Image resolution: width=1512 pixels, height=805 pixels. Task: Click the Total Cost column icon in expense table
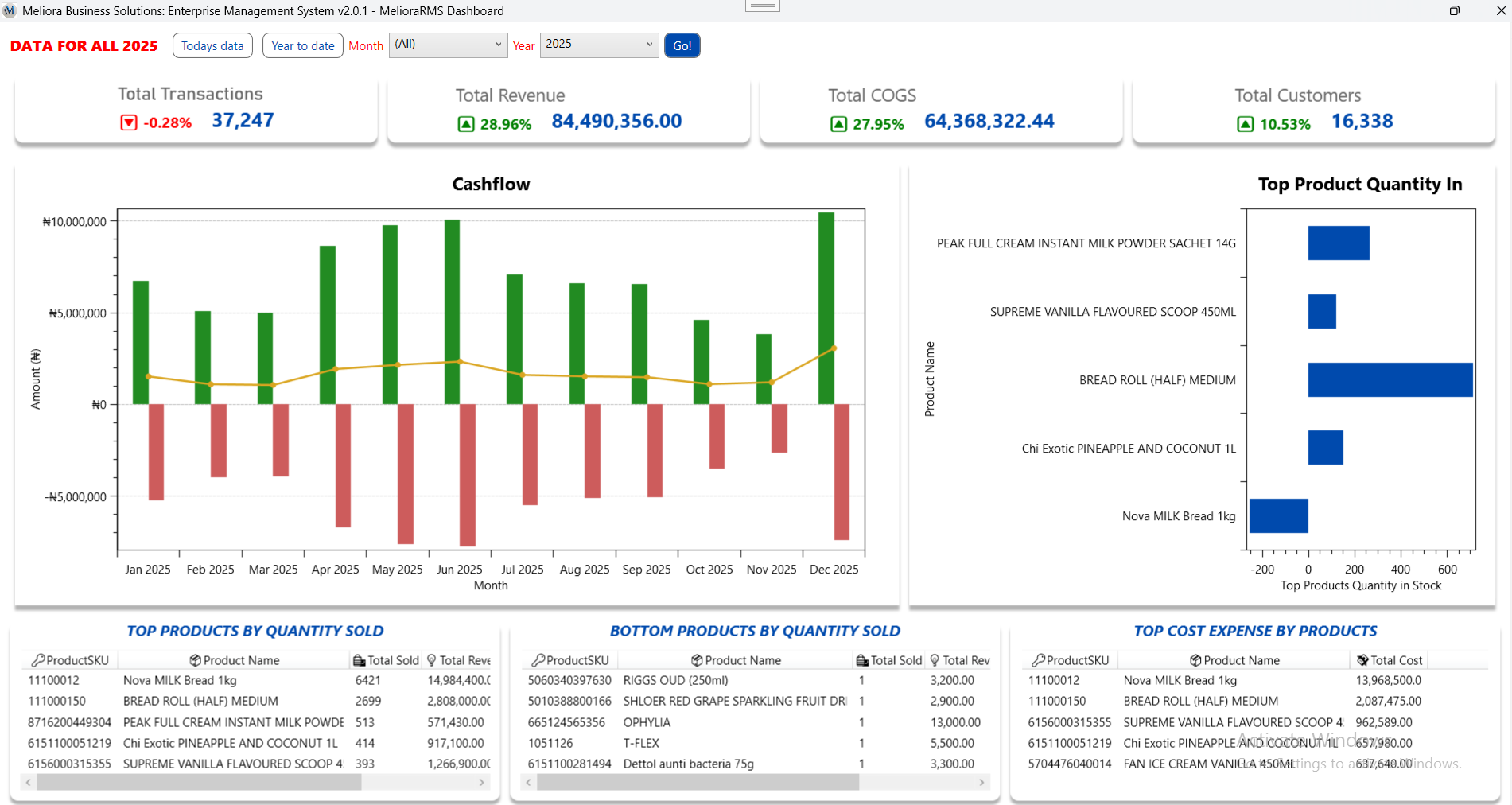coord(1362,660)
